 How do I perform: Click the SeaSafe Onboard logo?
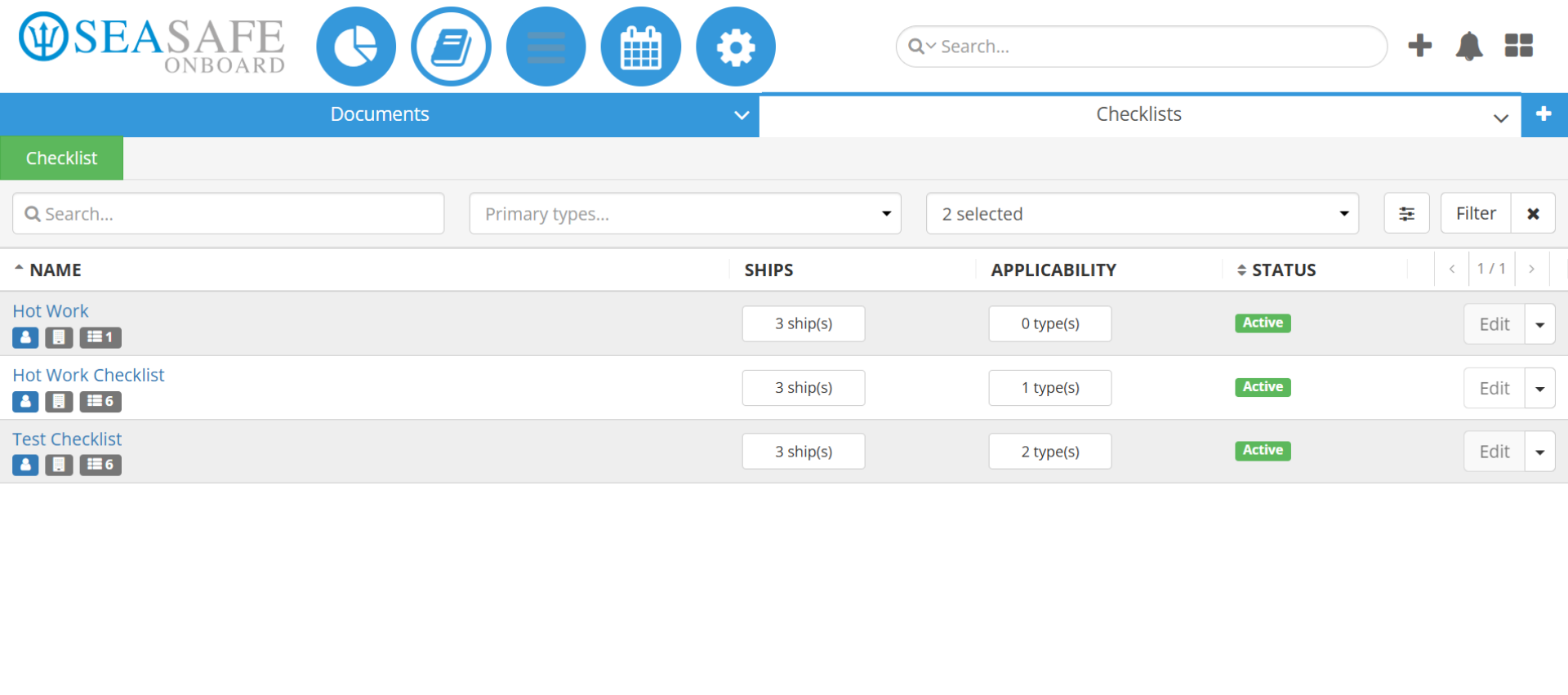152,44
